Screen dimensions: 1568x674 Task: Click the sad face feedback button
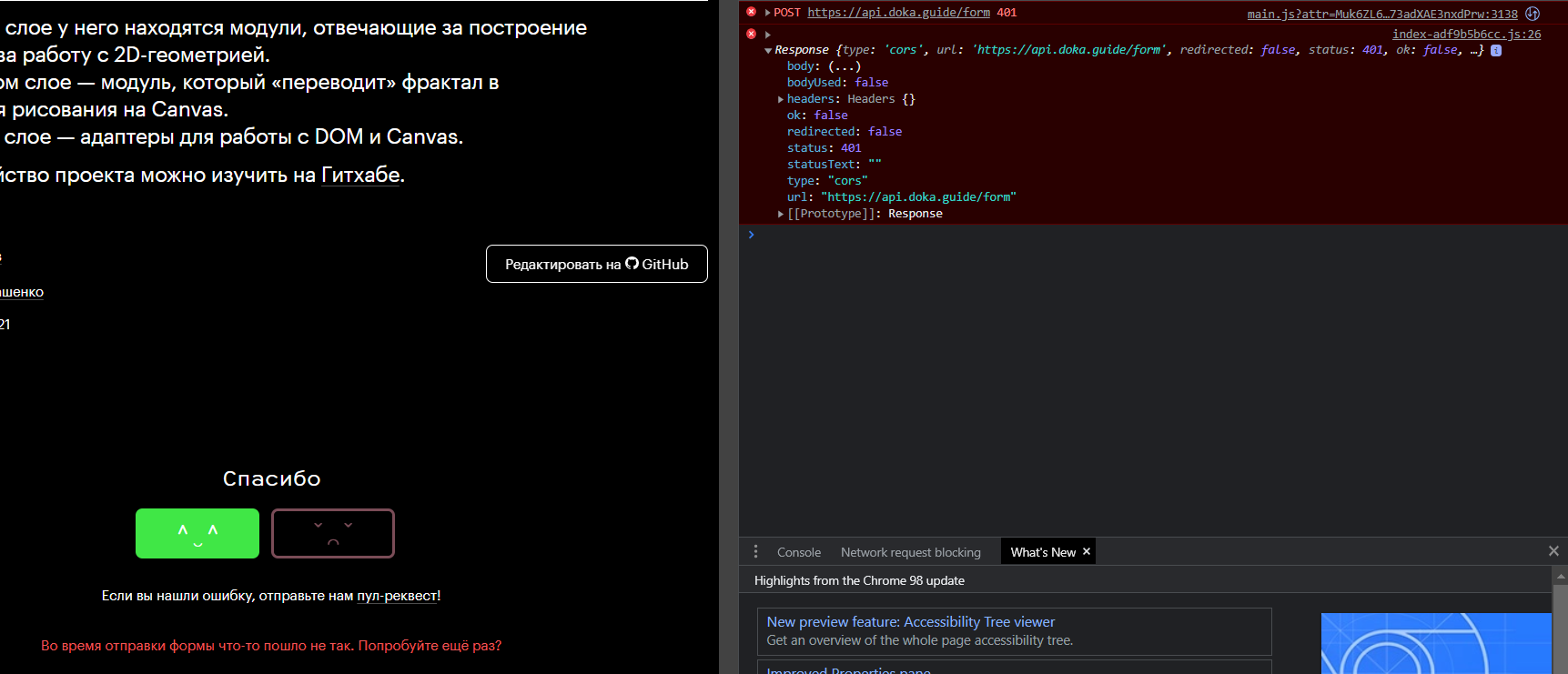pyautogui.click(x=333, y=533)
